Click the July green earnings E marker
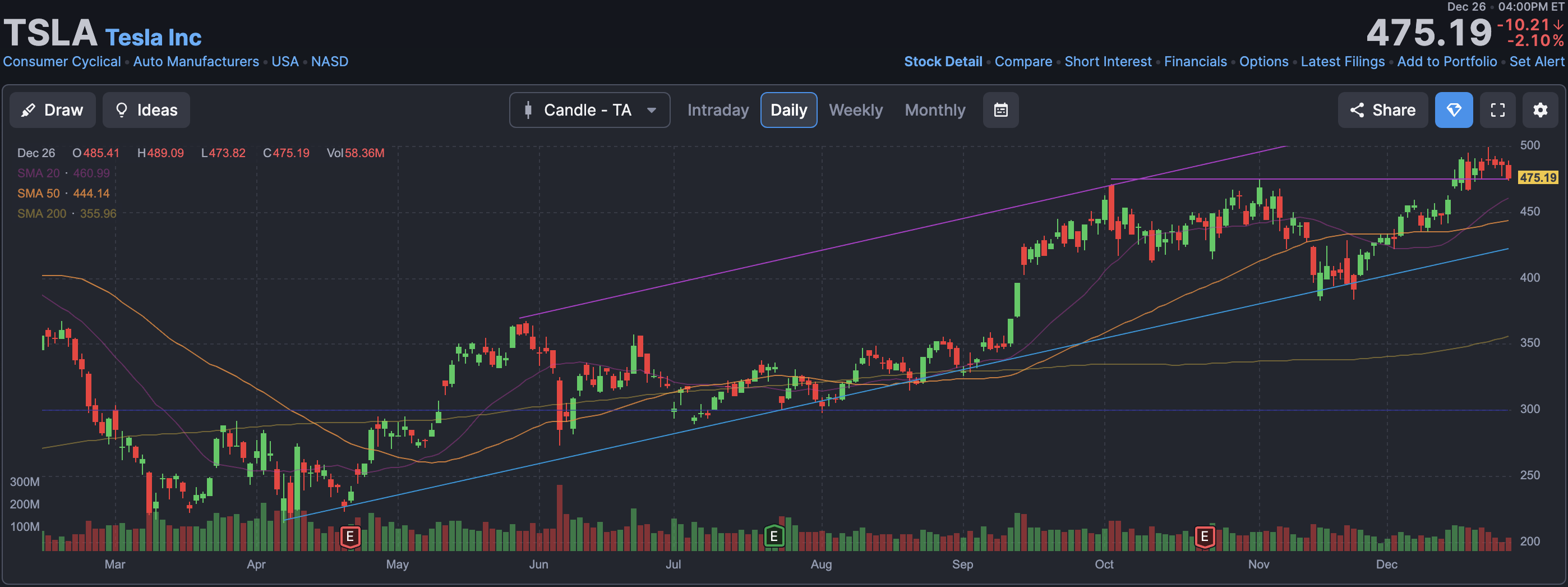 (x=774, y=536)
